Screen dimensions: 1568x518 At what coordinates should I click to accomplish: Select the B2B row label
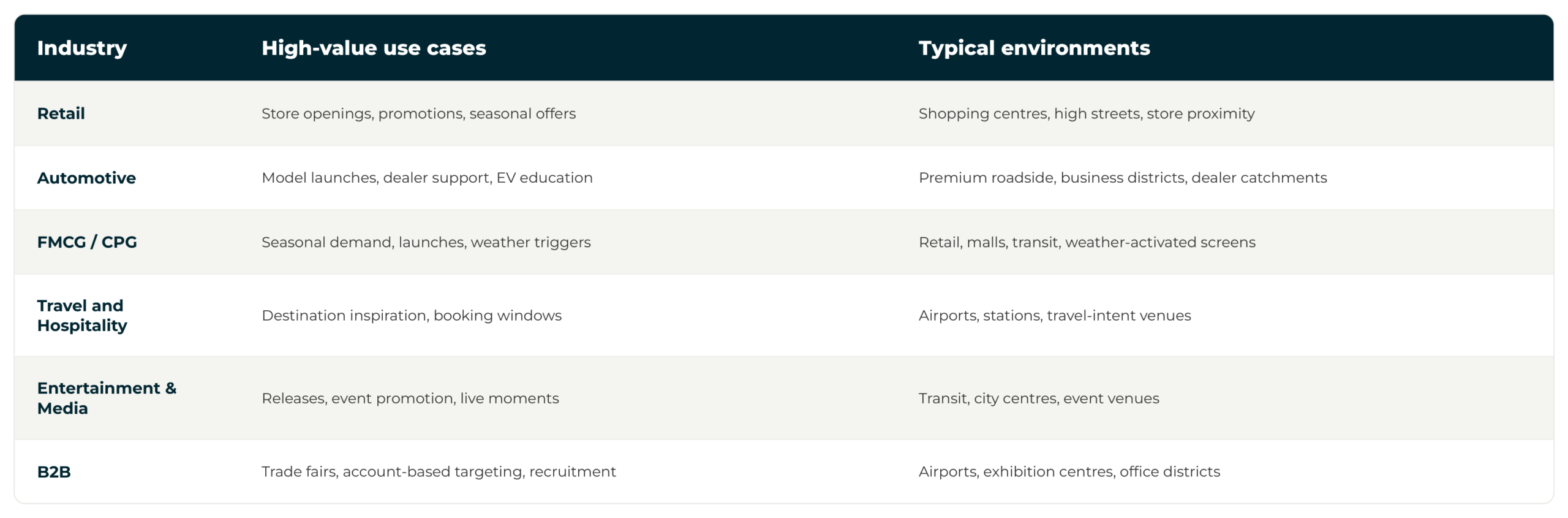pyautogui.click(x=54, y=471)
